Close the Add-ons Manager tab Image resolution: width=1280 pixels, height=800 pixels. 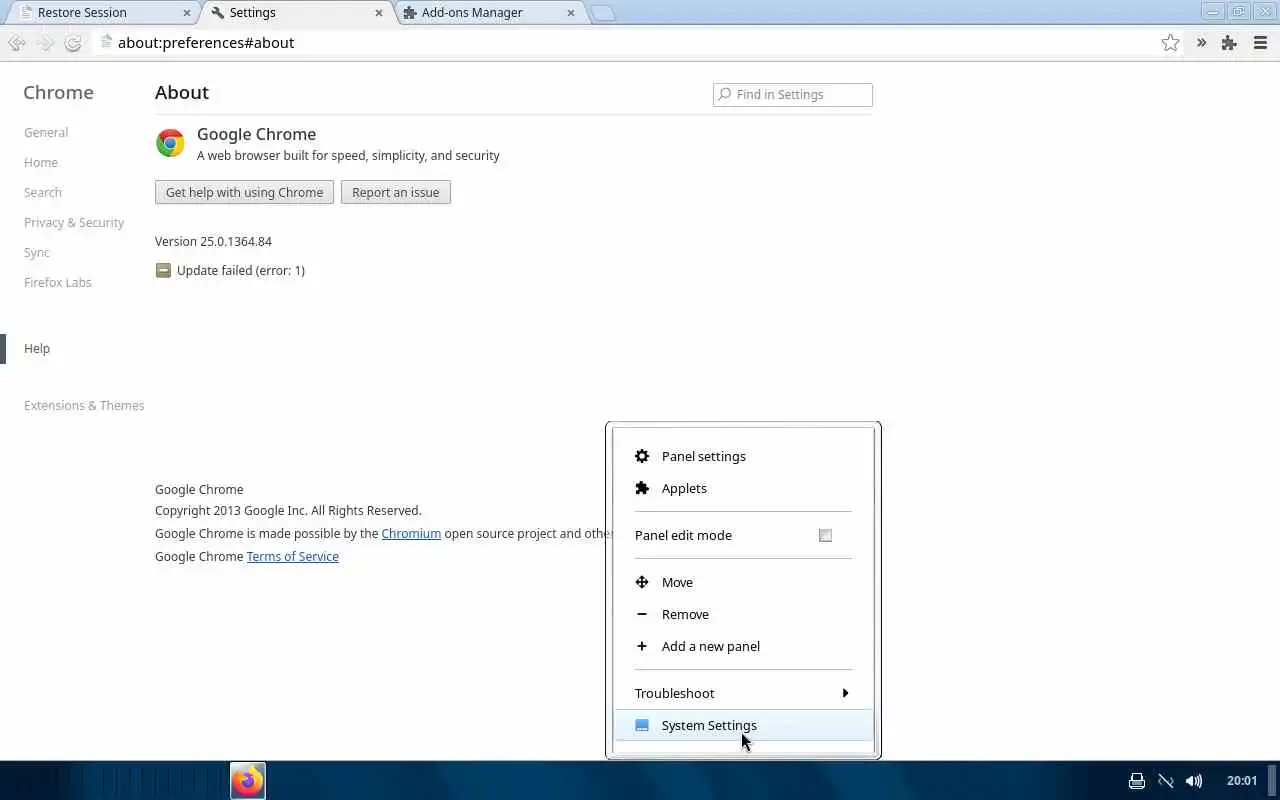point(571,13)
